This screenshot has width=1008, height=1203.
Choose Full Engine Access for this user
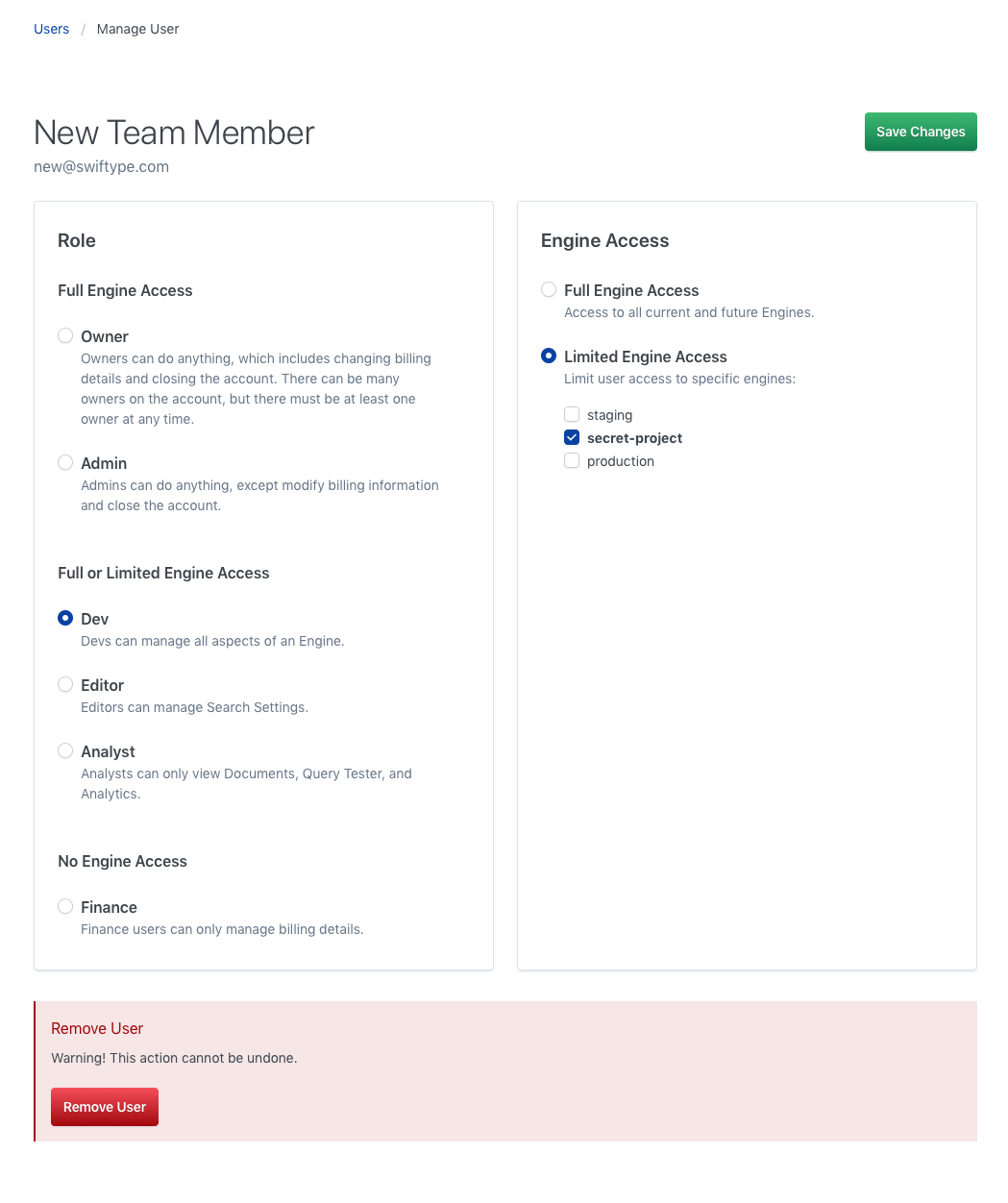(x=548, y=289)
